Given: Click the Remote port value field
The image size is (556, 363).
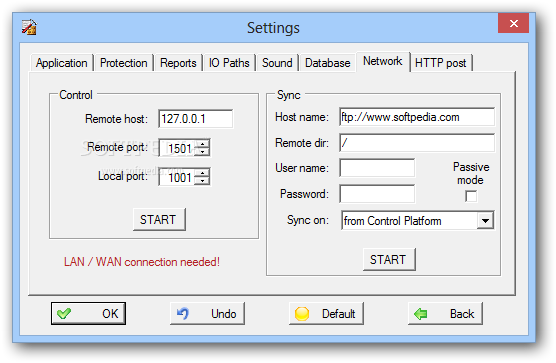Looking at the screenshot, I should click(177, 148).
